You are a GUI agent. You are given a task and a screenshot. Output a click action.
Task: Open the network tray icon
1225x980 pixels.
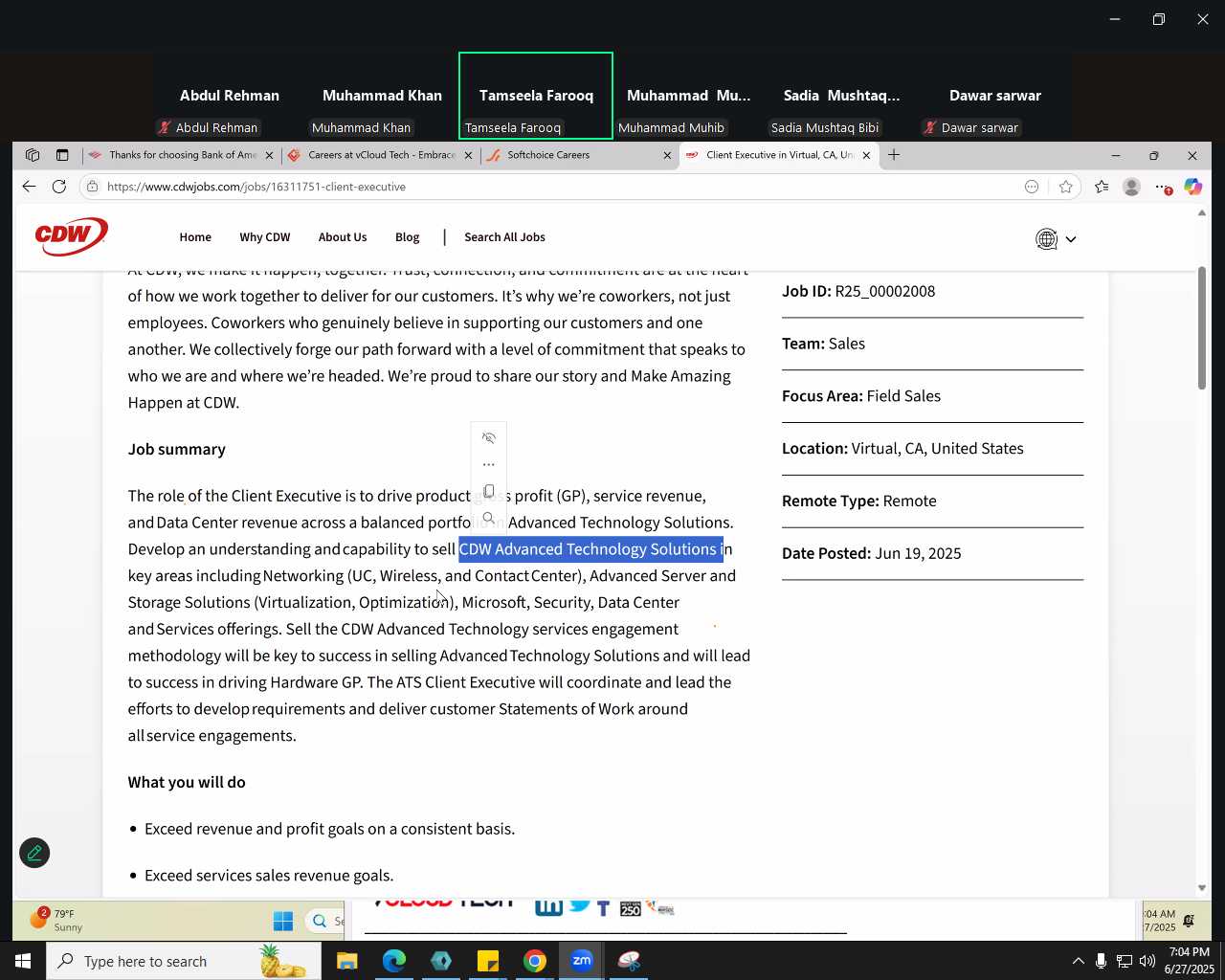click(x=1125, y=961)
